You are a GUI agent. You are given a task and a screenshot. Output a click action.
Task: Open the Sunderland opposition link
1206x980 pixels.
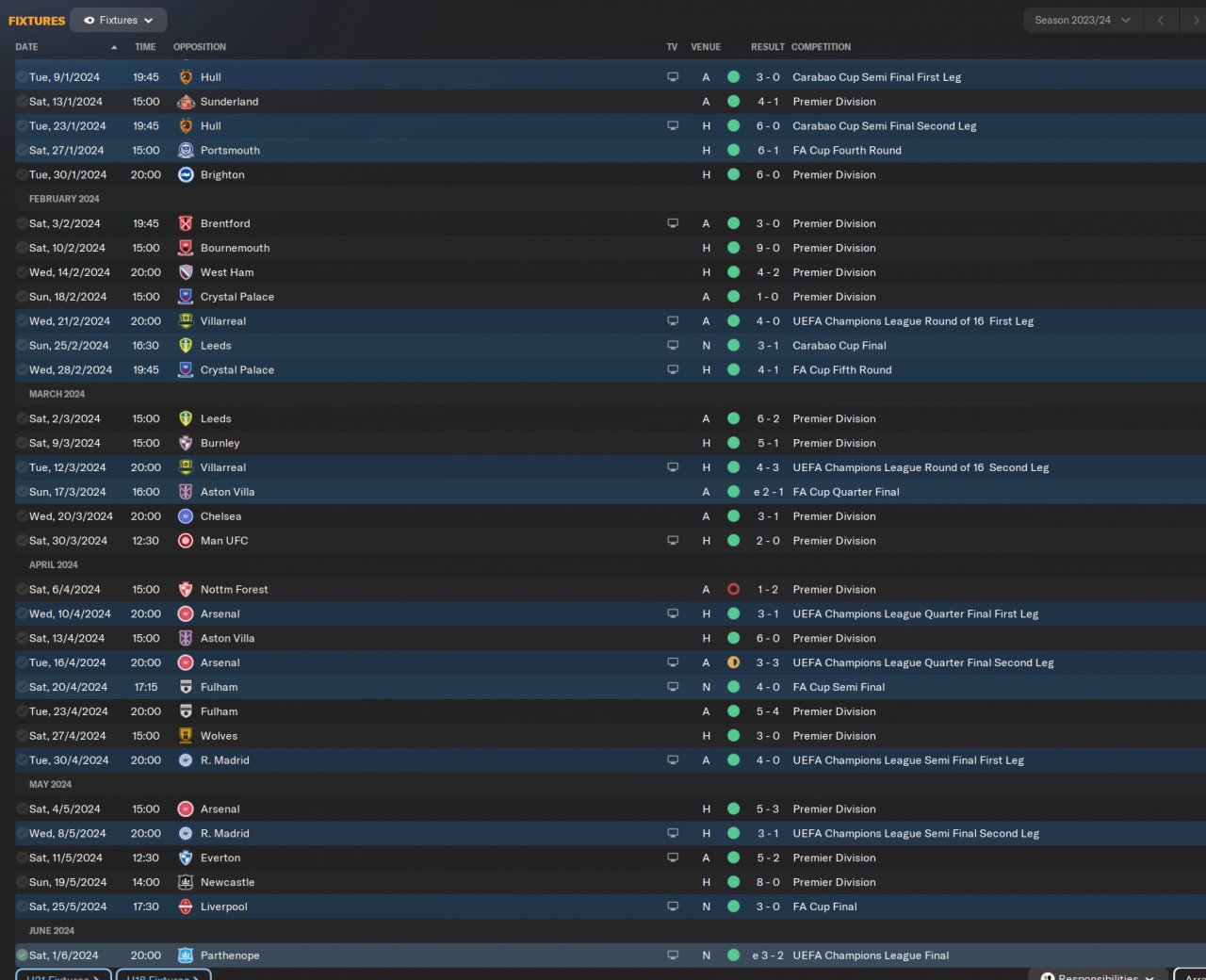(229, 102)
